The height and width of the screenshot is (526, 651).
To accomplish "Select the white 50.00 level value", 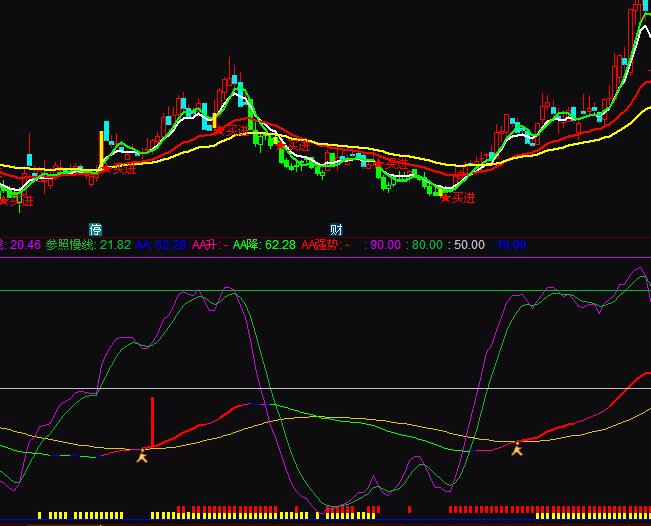I will pyautogui.click(x=469, y=244).
